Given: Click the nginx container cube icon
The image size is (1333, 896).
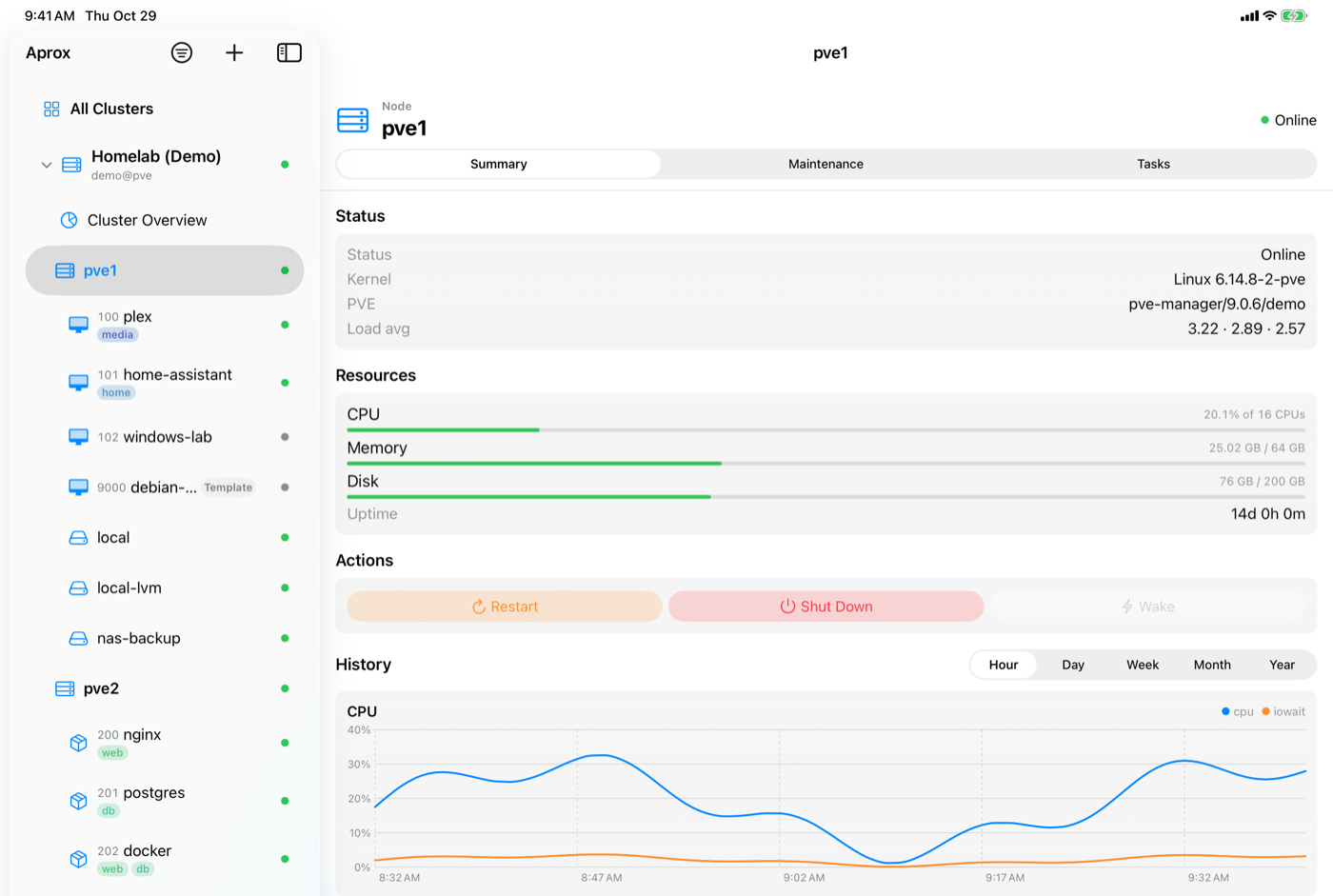Looking at the screenshot, I should [79, 743].
